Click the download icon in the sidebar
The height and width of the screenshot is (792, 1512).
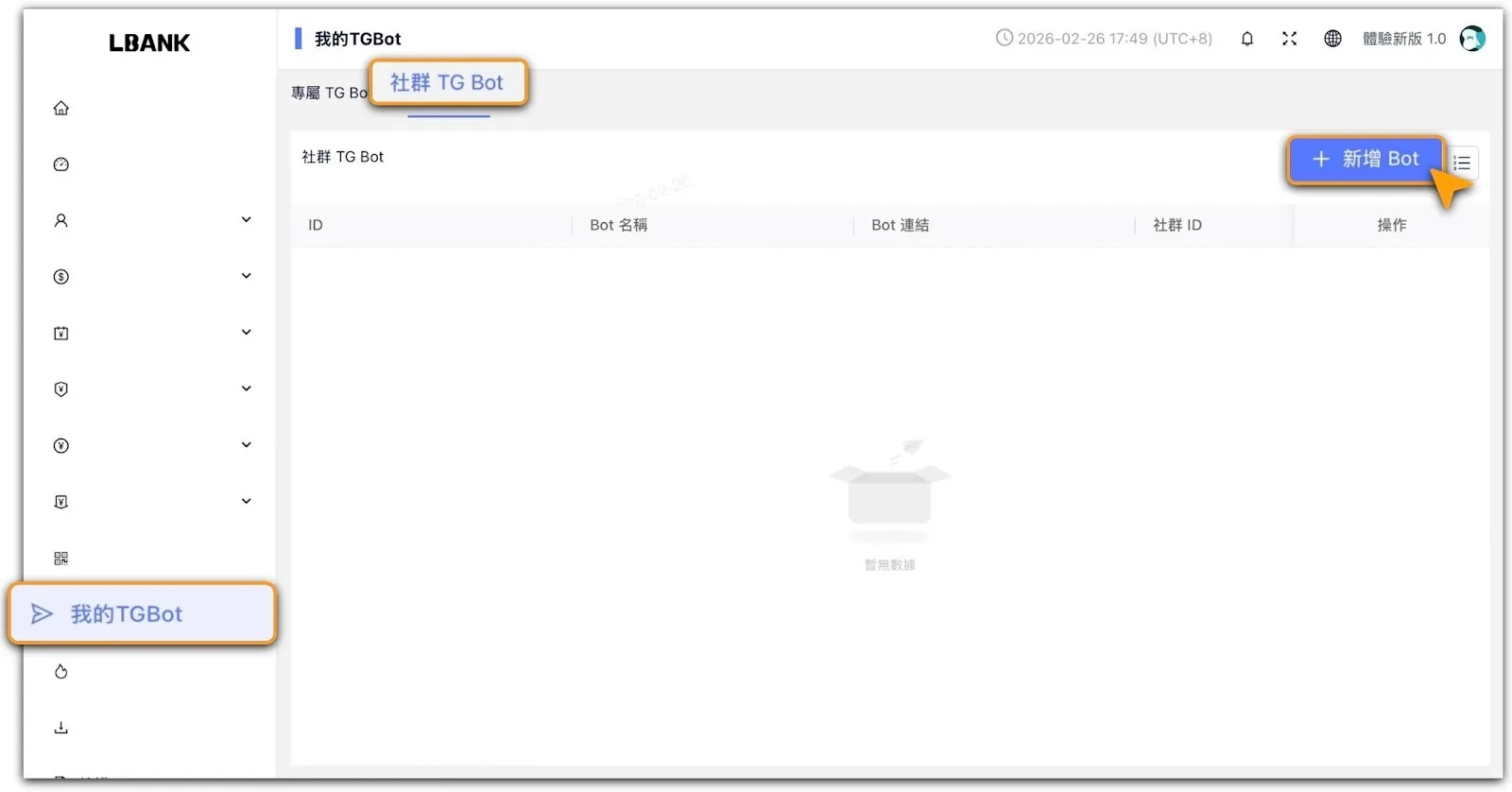(x=61, y=728)
